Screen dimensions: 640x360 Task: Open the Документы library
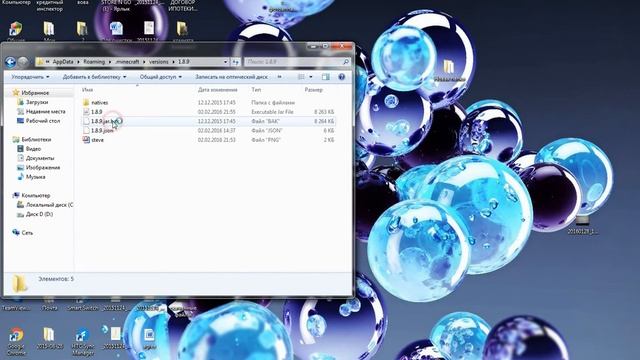(x=40, y=158)
